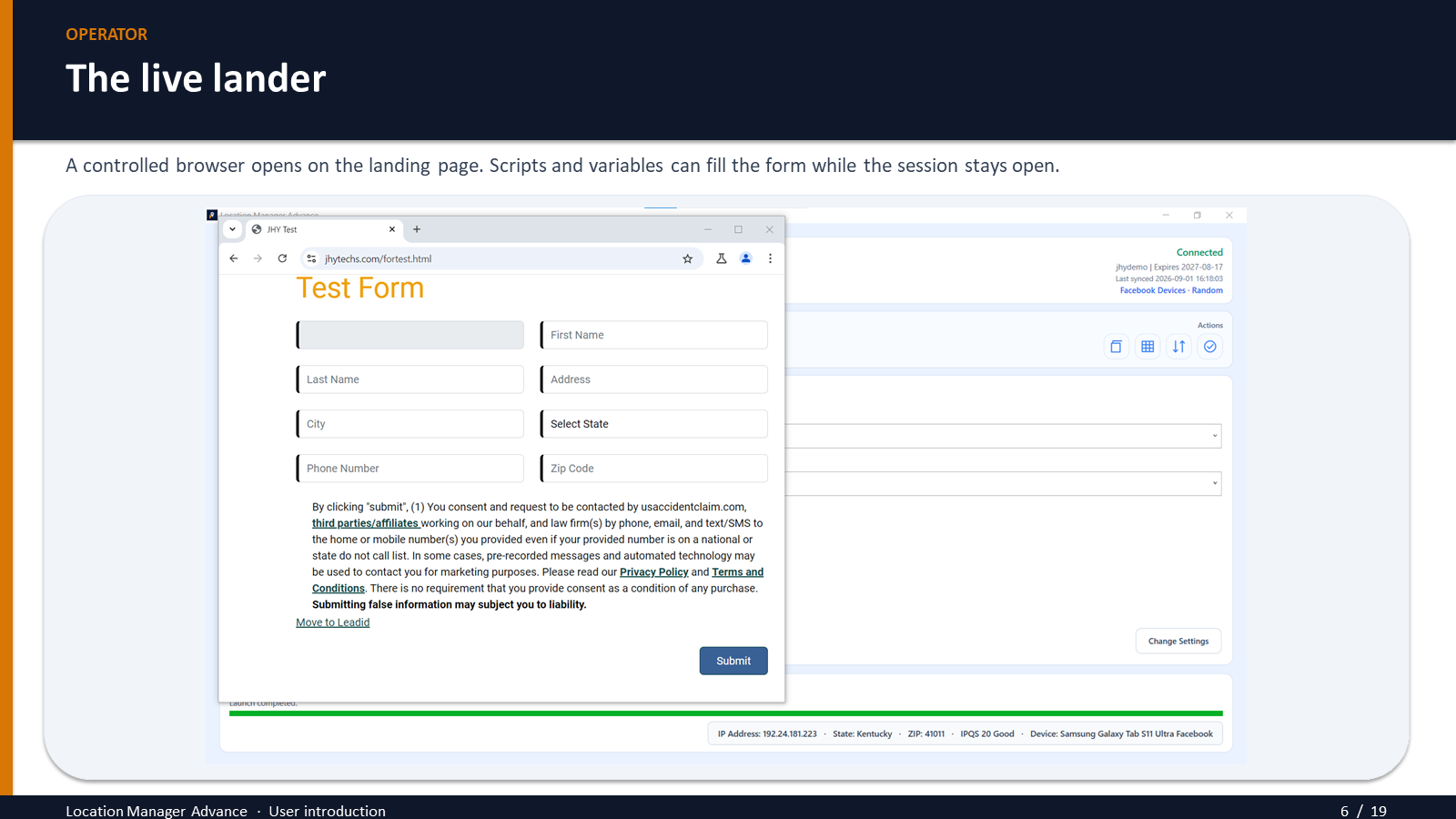Open the Chrome Labs flask icon
The width and height of the screenshot is (1456, 819).
pyautogui.click(x=721, y=258)
